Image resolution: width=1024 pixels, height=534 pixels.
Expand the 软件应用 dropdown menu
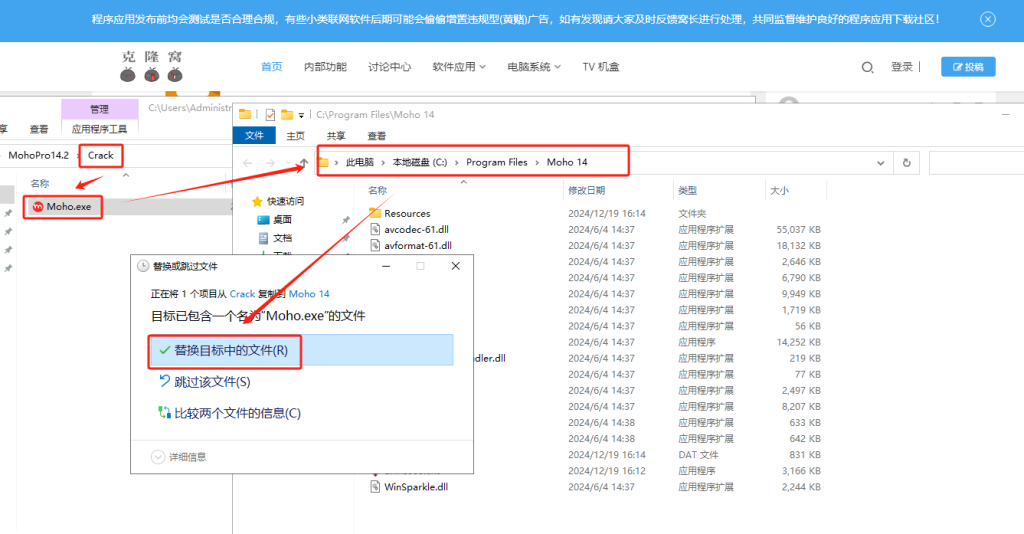click(458, 67)
